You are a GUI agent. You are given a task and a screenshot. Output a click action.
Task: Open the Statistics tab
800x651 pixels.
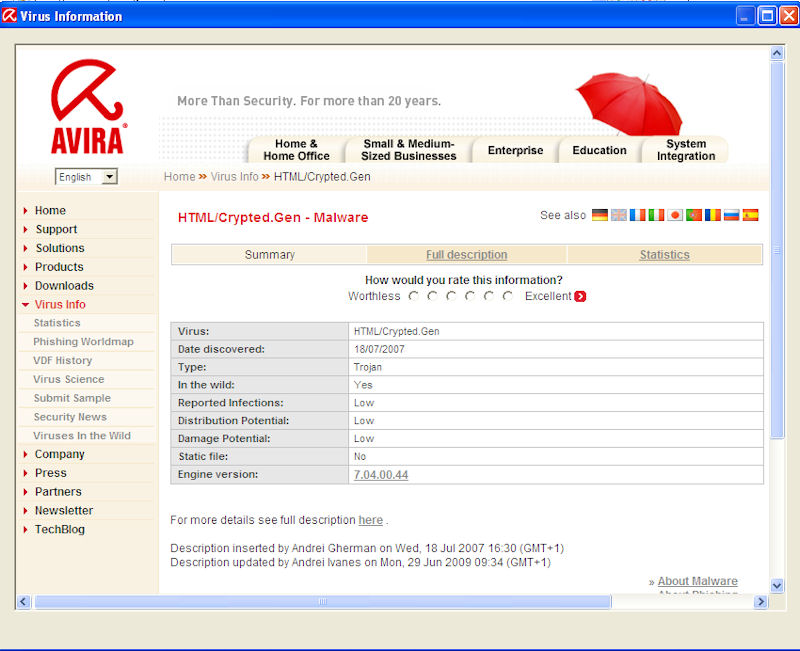664,255
